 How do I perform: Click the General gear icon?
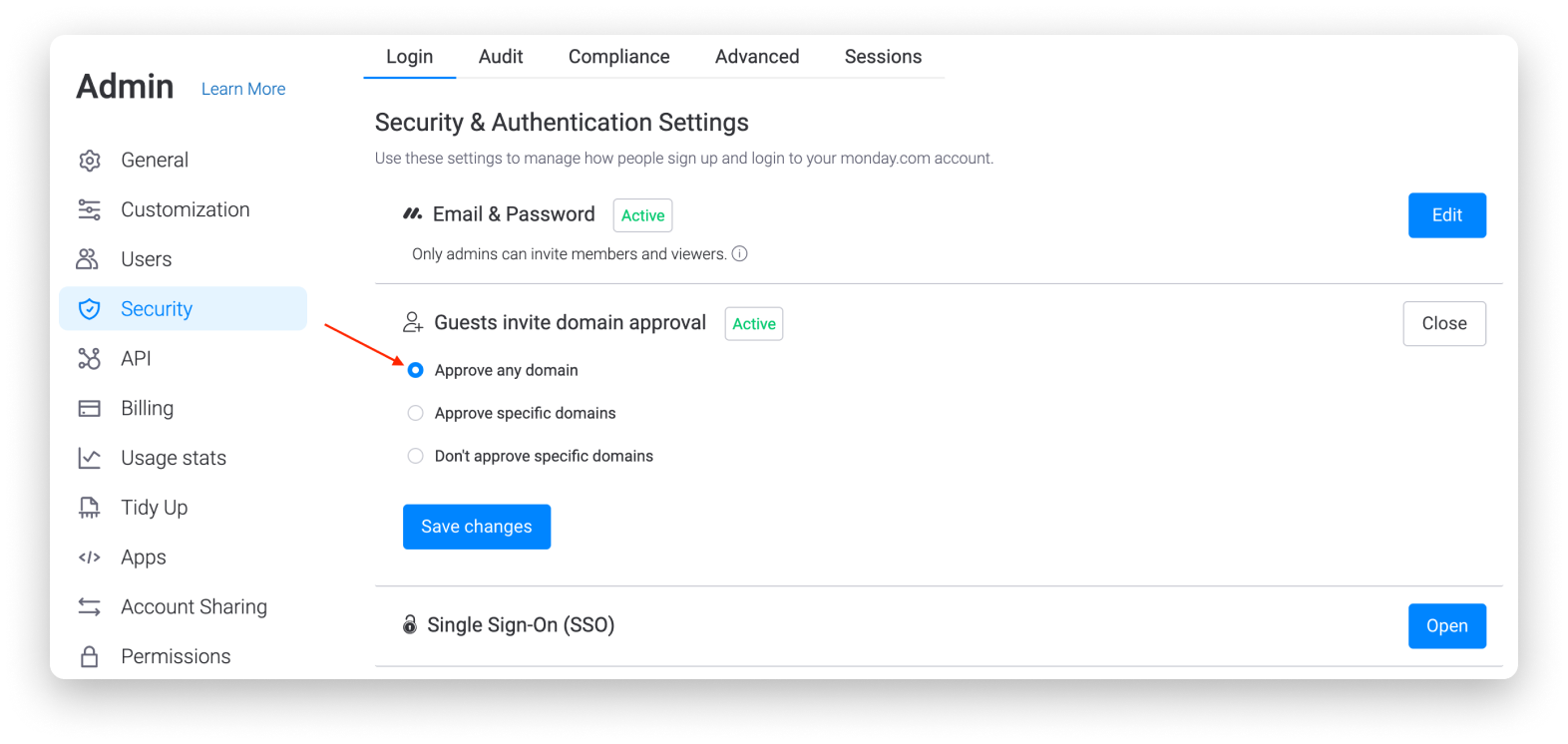[90, 160]
